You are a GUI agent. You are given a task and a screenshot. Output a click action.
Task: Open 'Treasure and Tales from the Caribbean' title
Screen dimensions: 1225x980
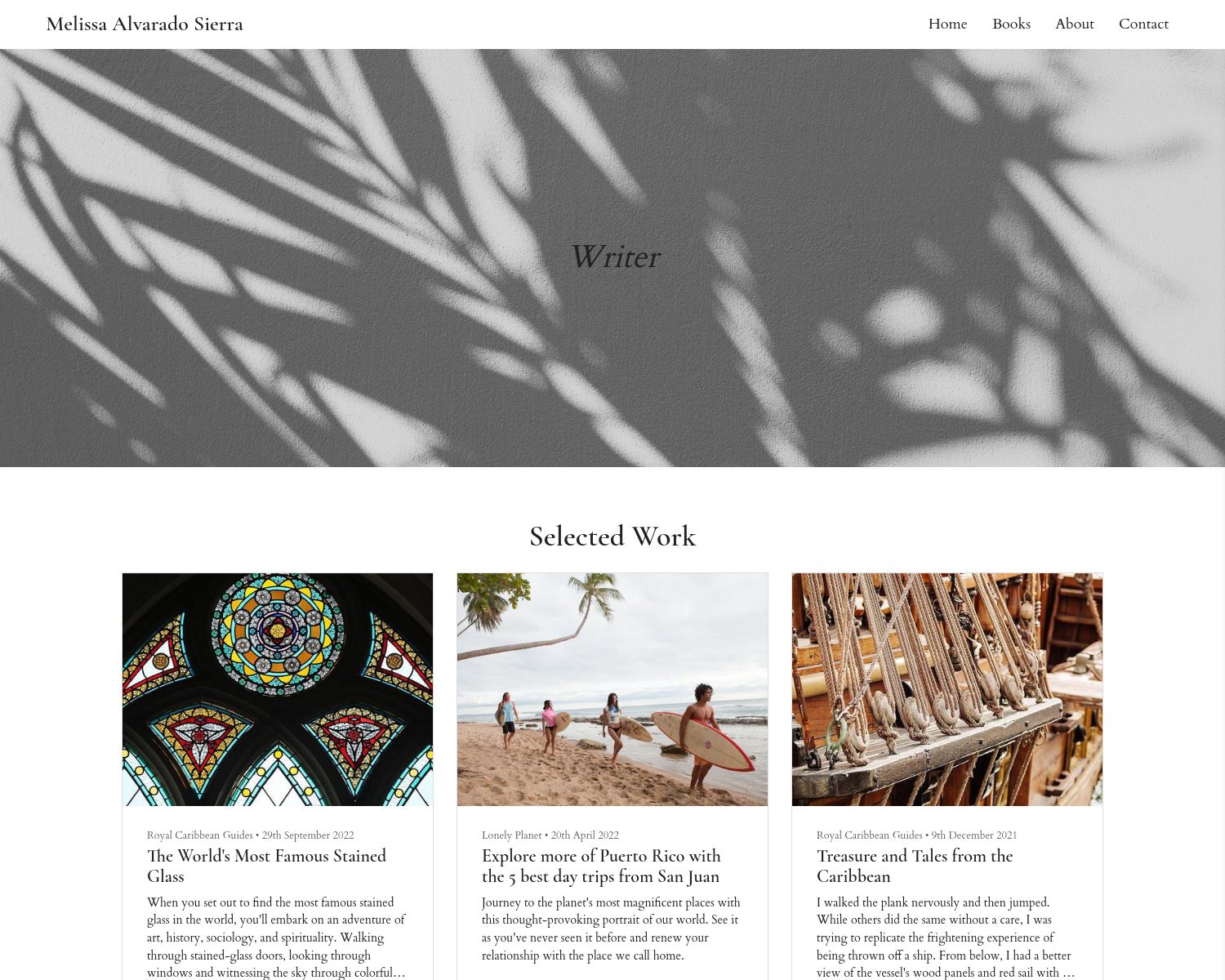[915, 866]
